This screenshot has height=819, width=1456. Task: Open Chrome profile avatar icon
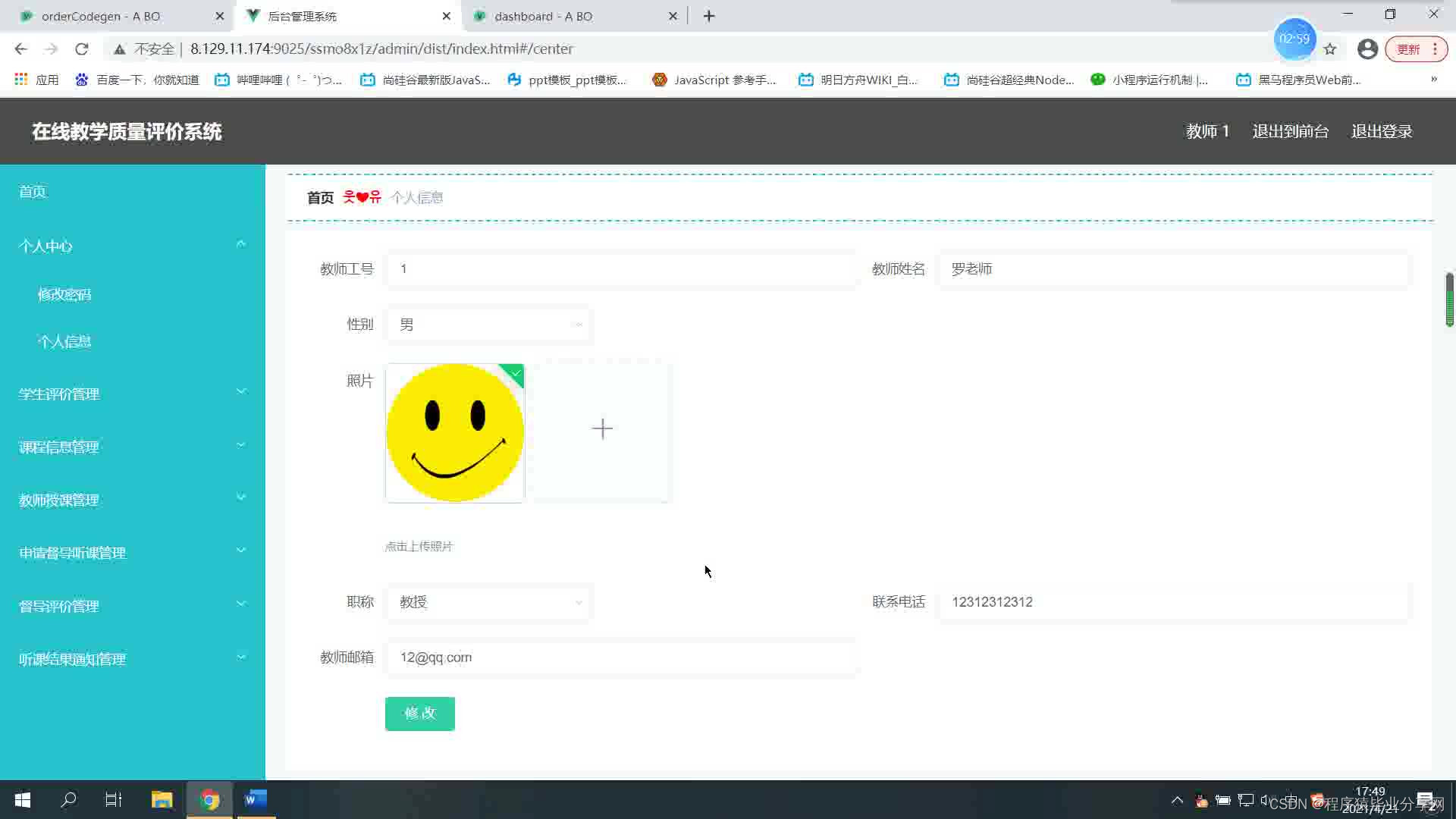click(x=1367, y=49)
